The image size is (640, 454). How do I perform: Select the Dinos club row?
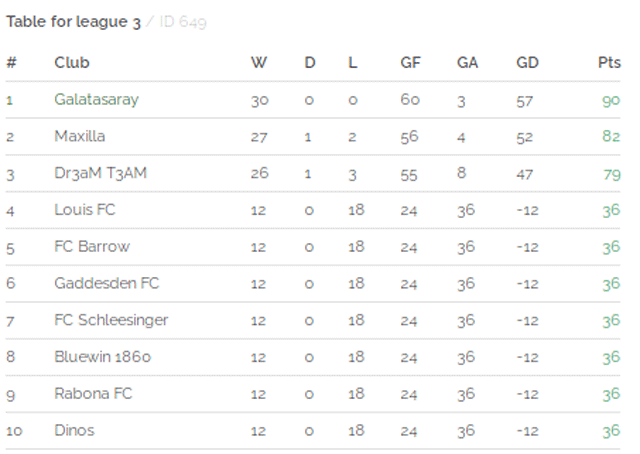click(313, 430)
